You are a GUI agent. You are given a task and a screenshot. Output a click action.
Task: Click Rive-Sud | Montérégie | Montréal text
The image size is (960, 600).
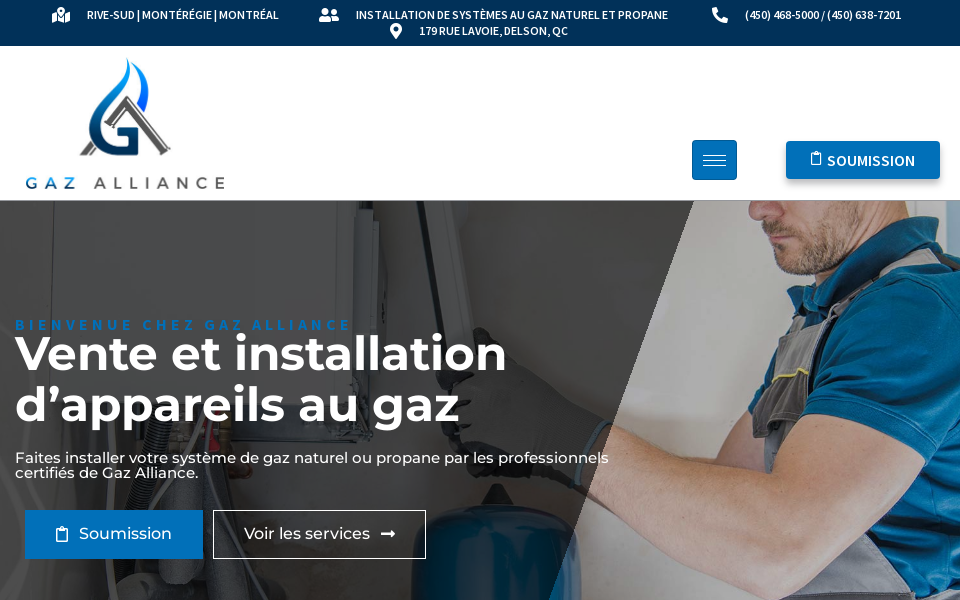(x=182, y=15)
